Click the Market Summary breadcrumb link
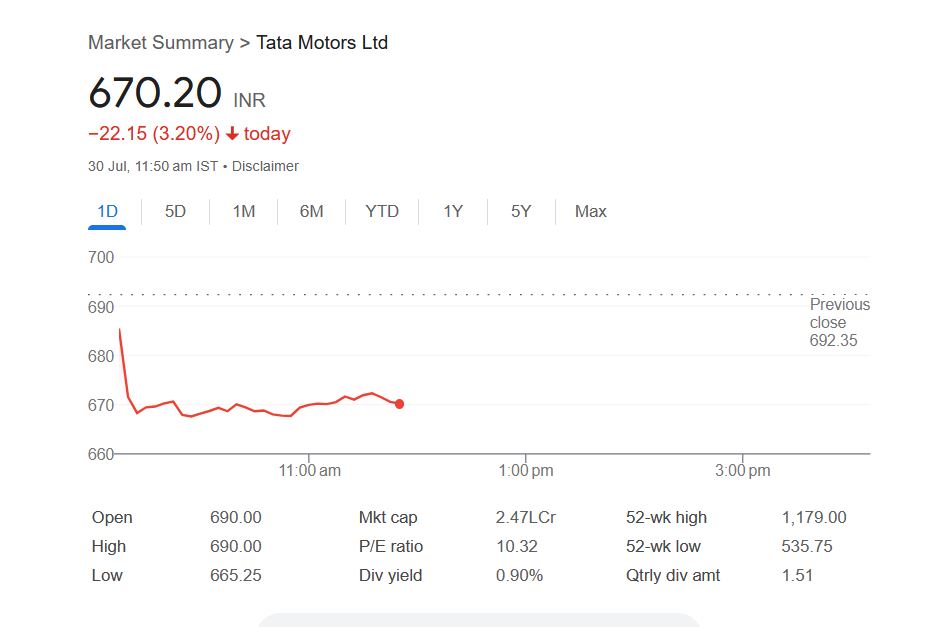Viewport: 933px width, 627px height. (x=160, y=43)
